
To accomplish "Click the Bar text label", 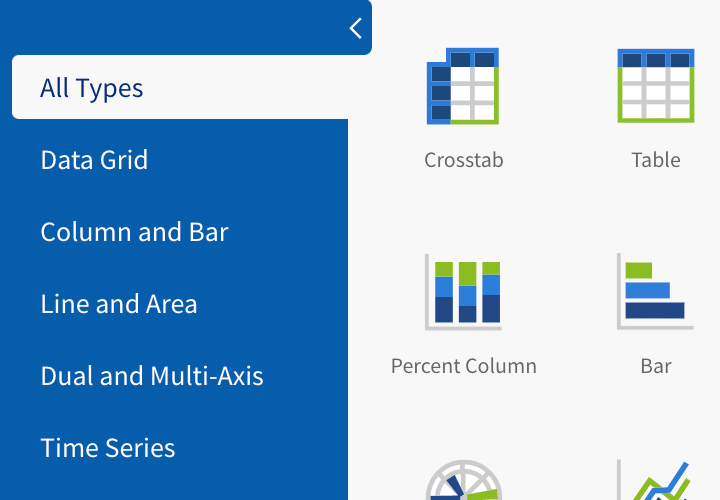I will click(x=656, y=366).
